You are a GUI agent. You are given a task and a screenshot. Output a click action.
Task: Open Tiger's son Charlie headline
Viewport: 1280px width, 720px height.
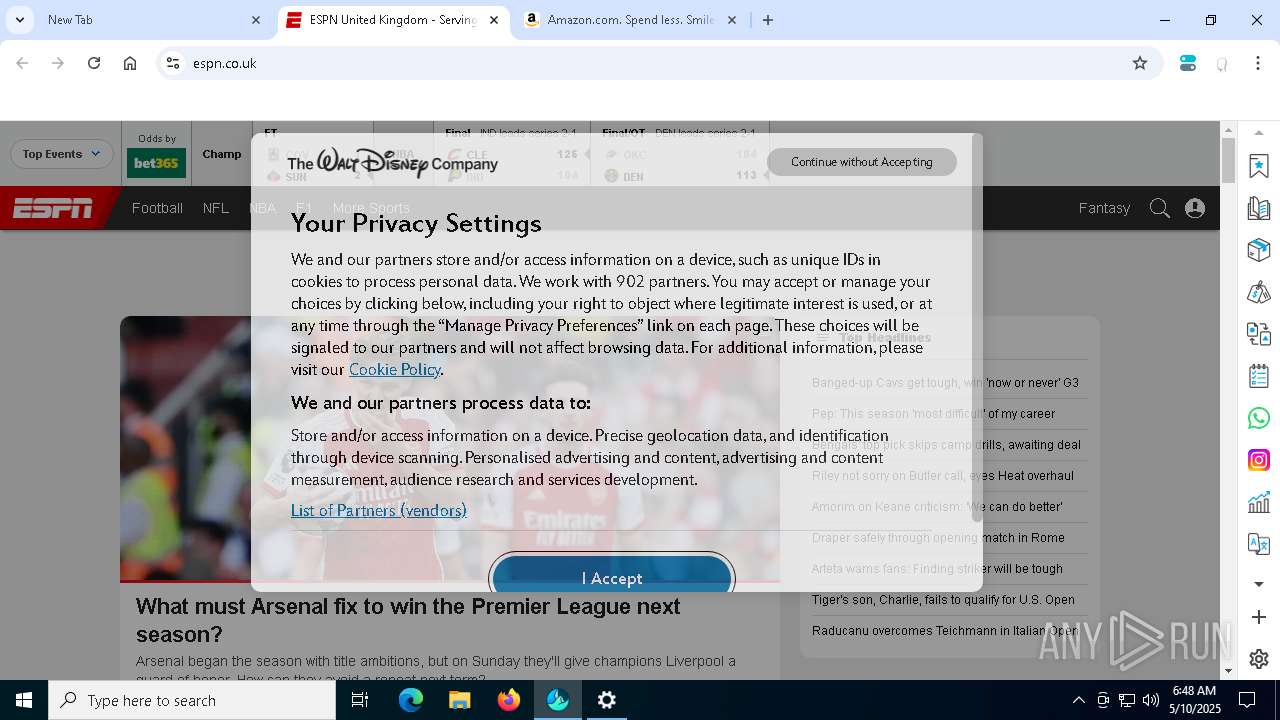coord(943,600)
